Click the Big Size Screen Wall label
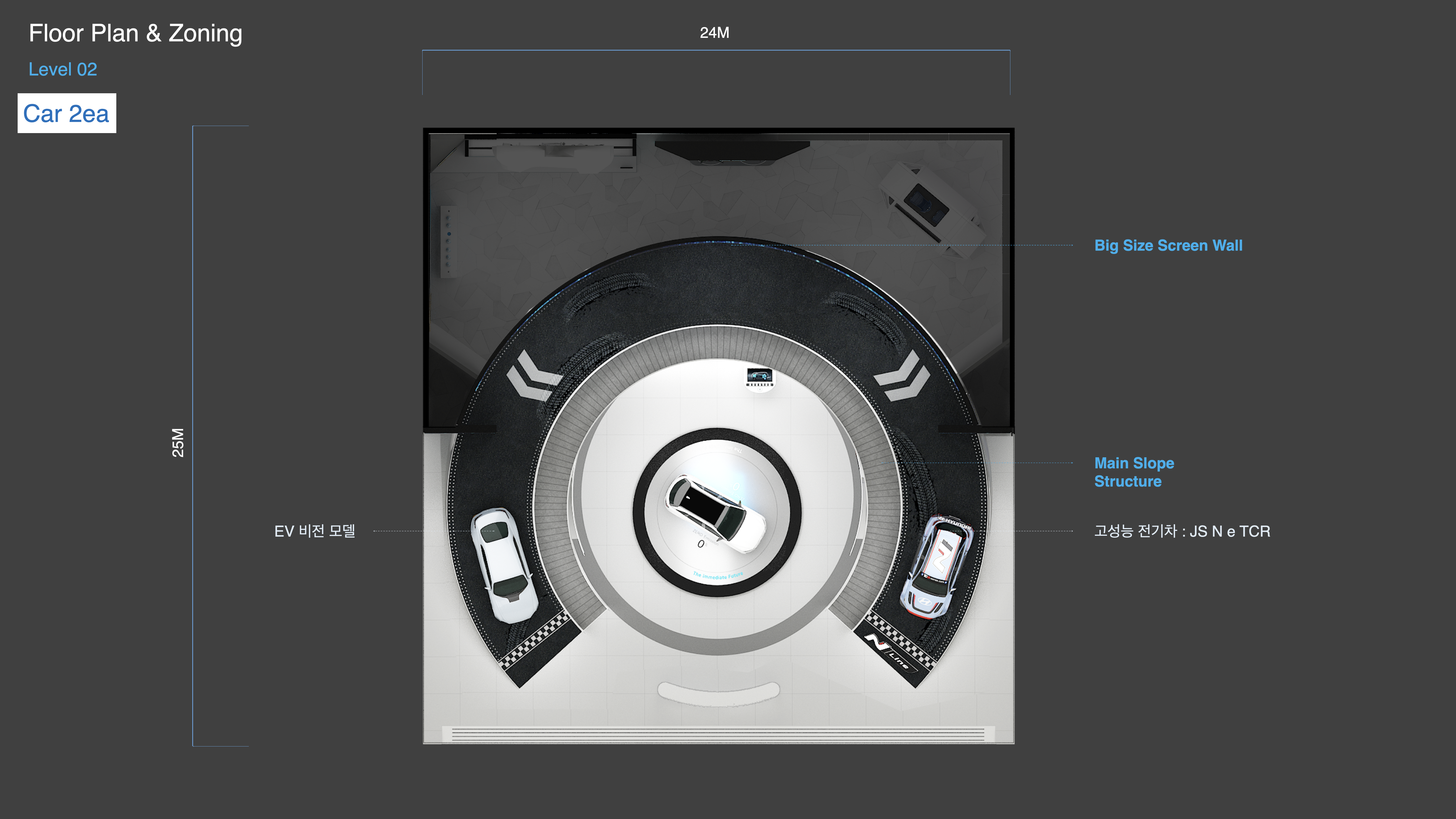This screenshot has width=1456, height=819. pos(1168,245)
